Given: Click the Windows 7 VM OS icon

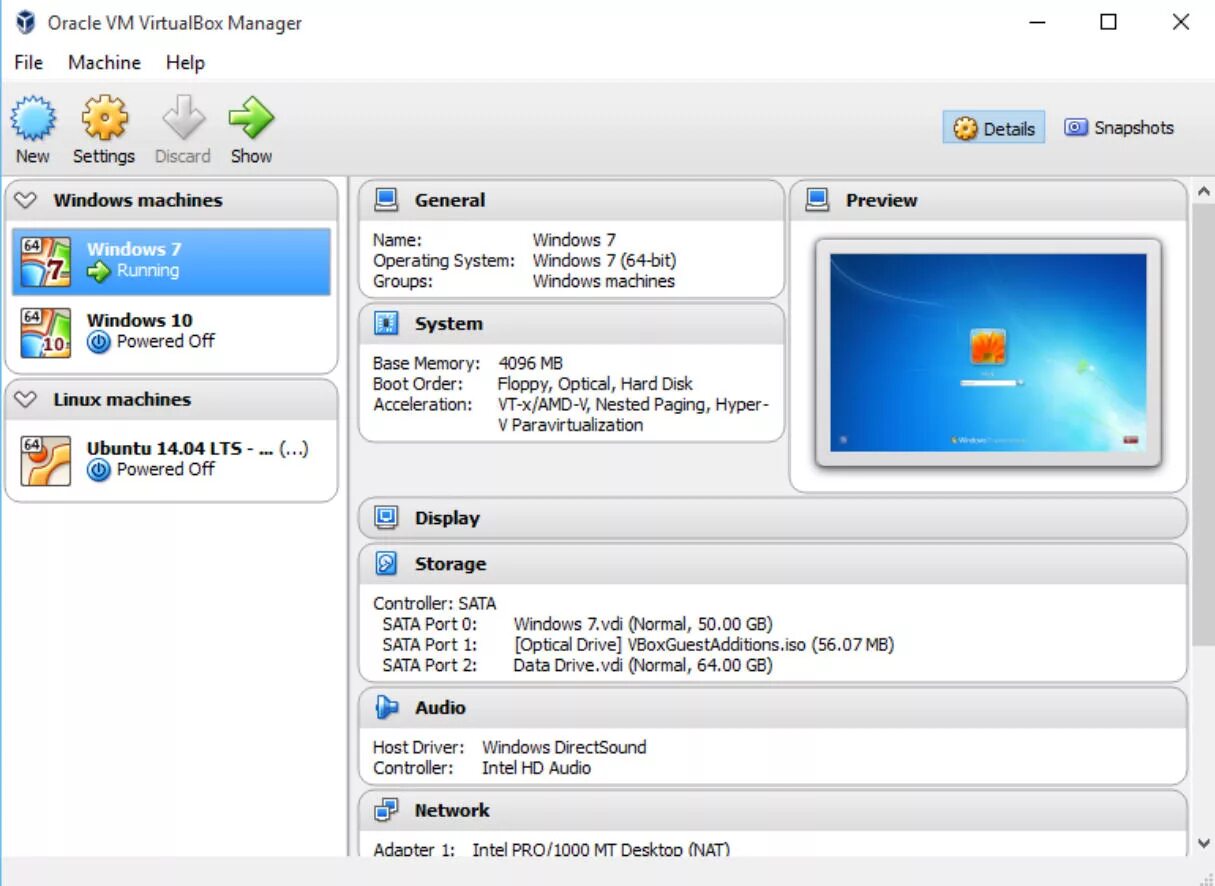Looking at the screenshot, I should [46, 261].
